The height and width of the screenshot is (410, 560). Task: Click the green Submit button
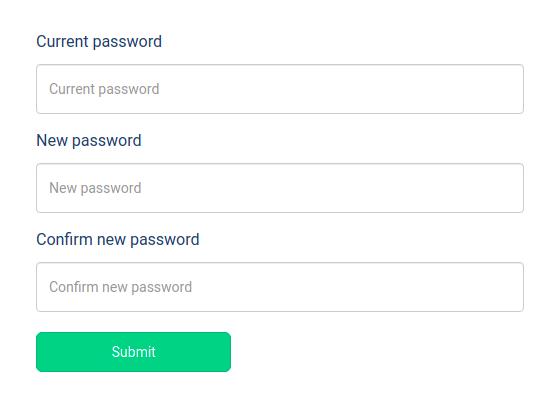point(133,352)
